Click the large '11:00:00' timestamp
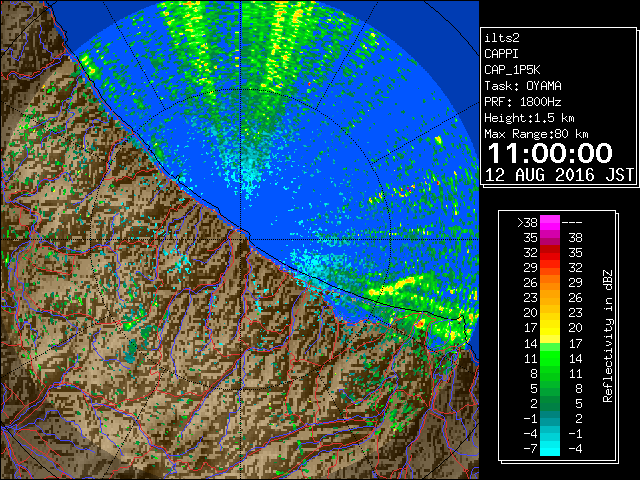The width and height of the screenshot is (640, 480). tap(550, 153)
